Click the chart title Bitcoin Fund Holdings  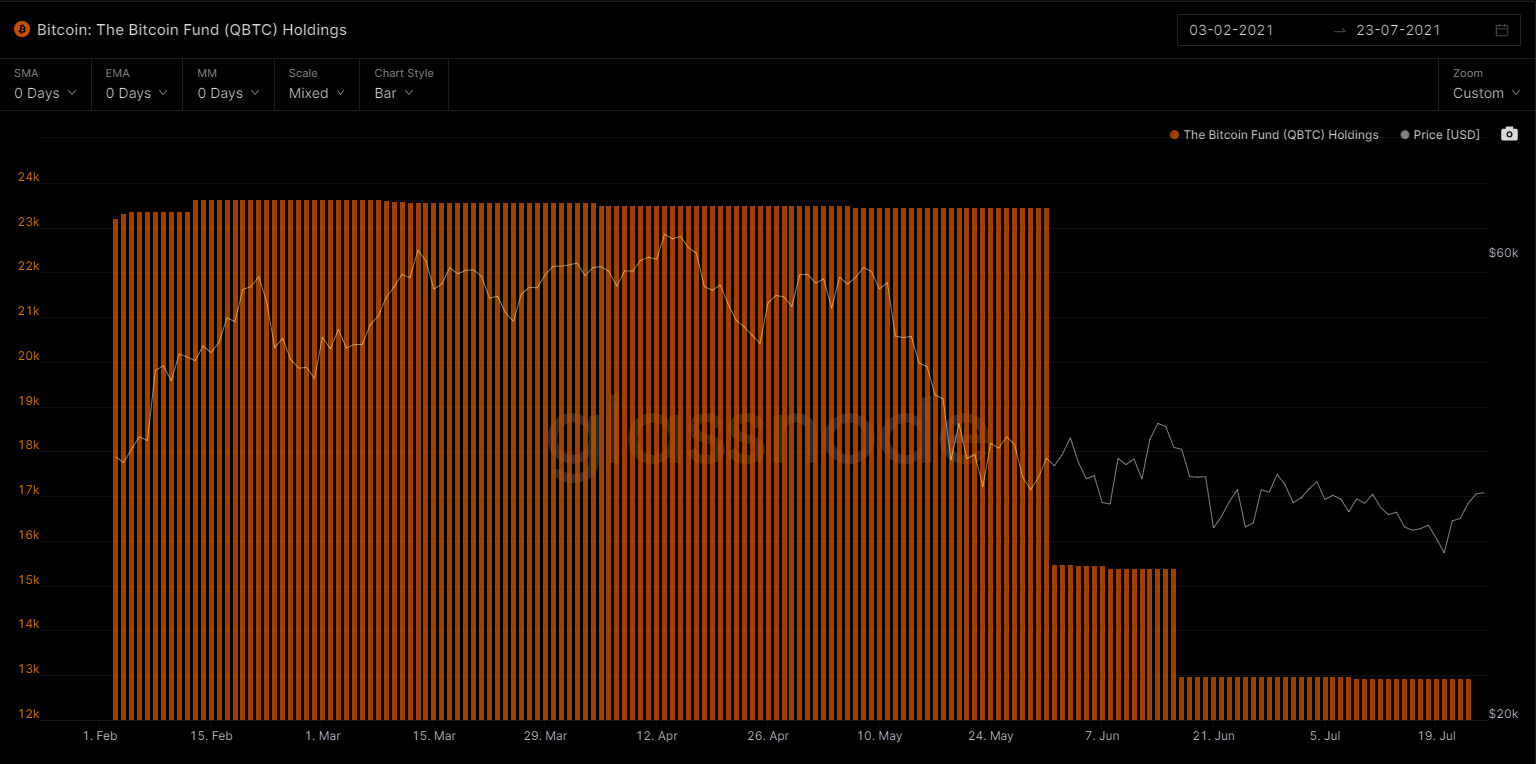tap(192, 30)
